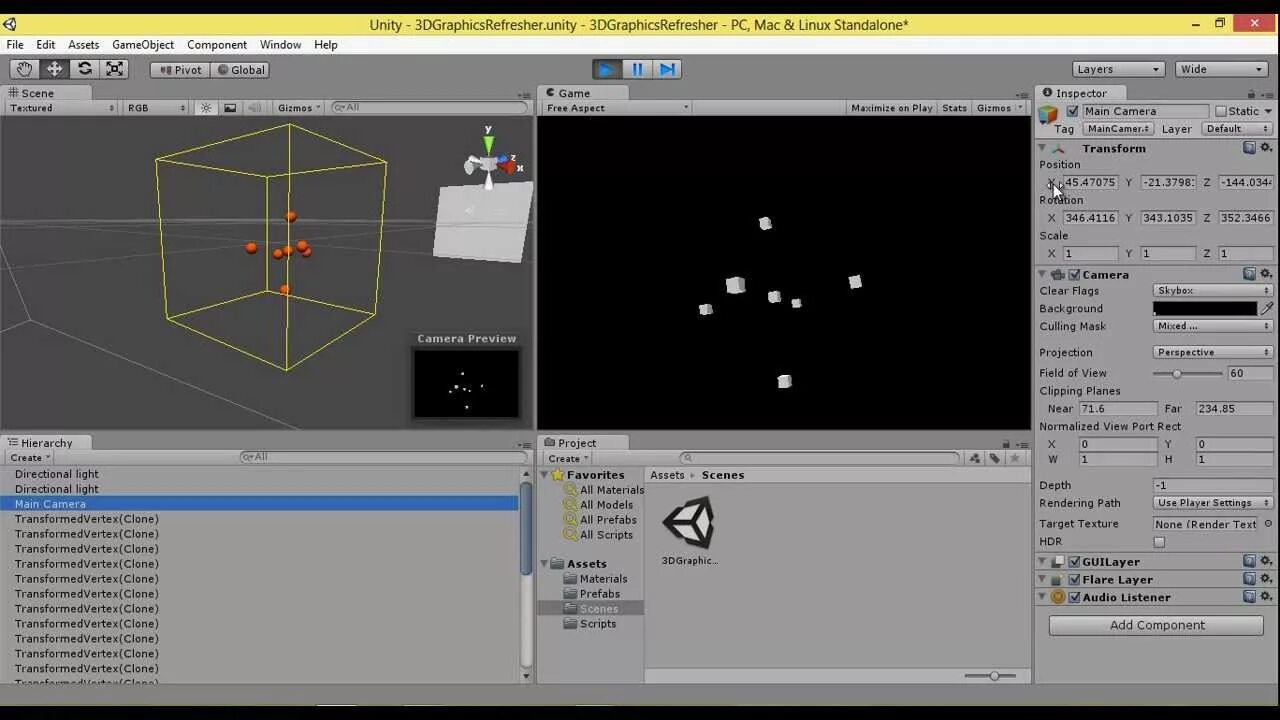Toggle the Main Camera active checkbox
Screen dimensions: 1280x720
click(x=1073, y=111)
